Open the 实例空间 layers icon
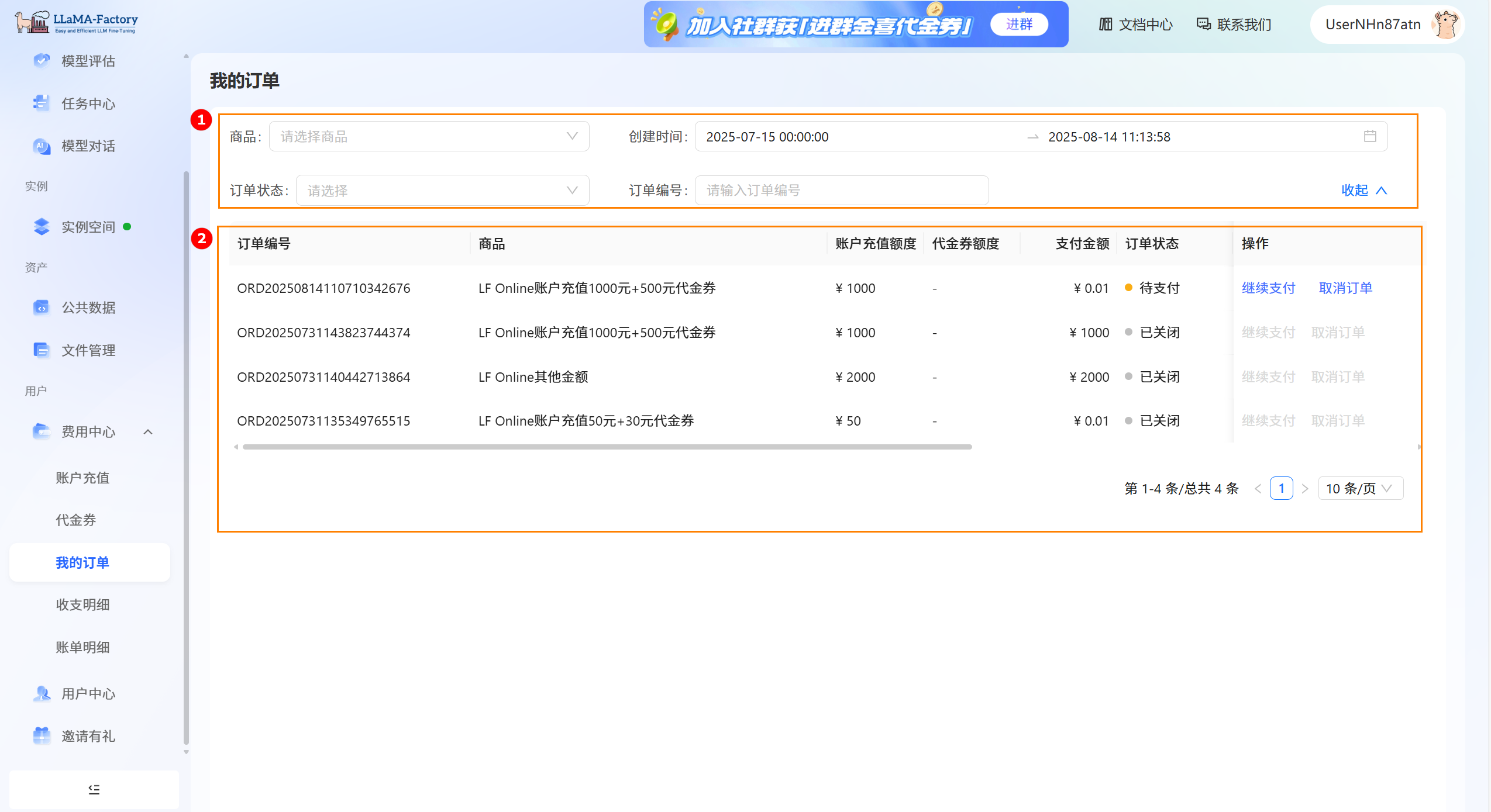 (x=42, y=227)
